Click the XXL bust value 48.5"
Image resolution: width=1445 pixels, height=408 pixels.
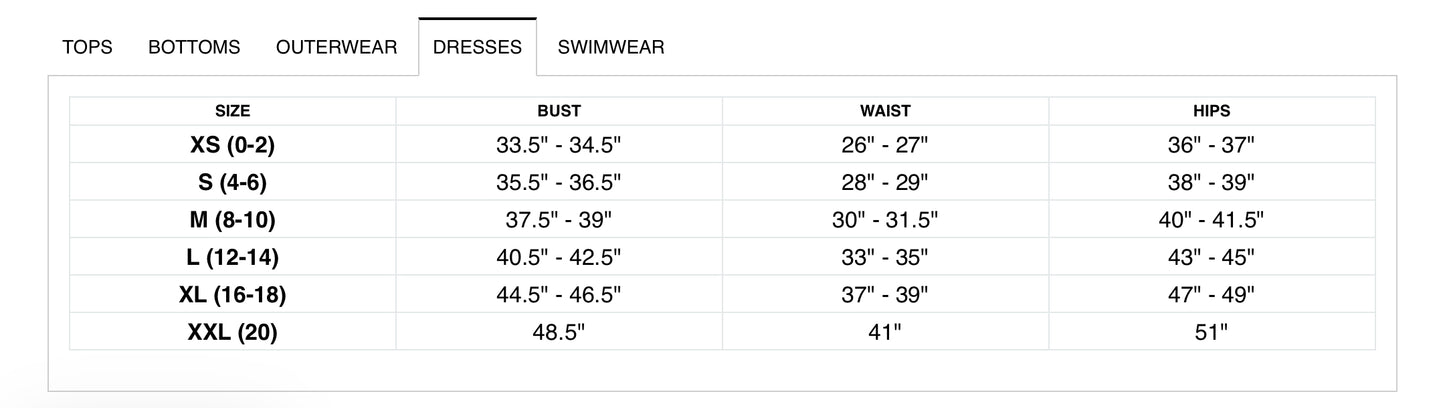point(558,332)
